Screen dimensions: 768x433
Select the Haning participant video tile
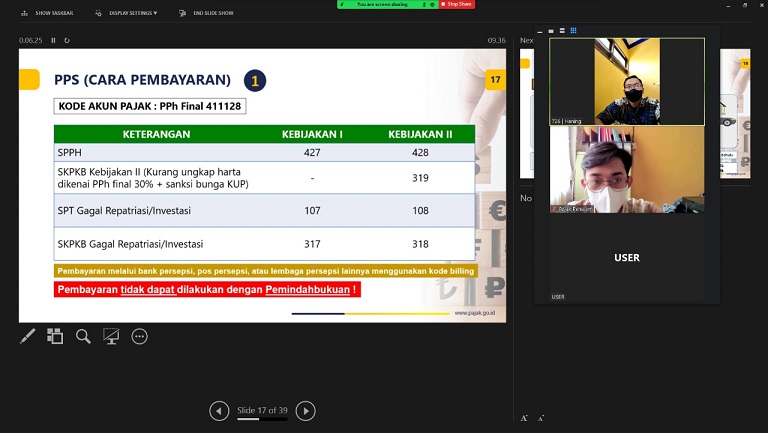(x=627, y=82)
